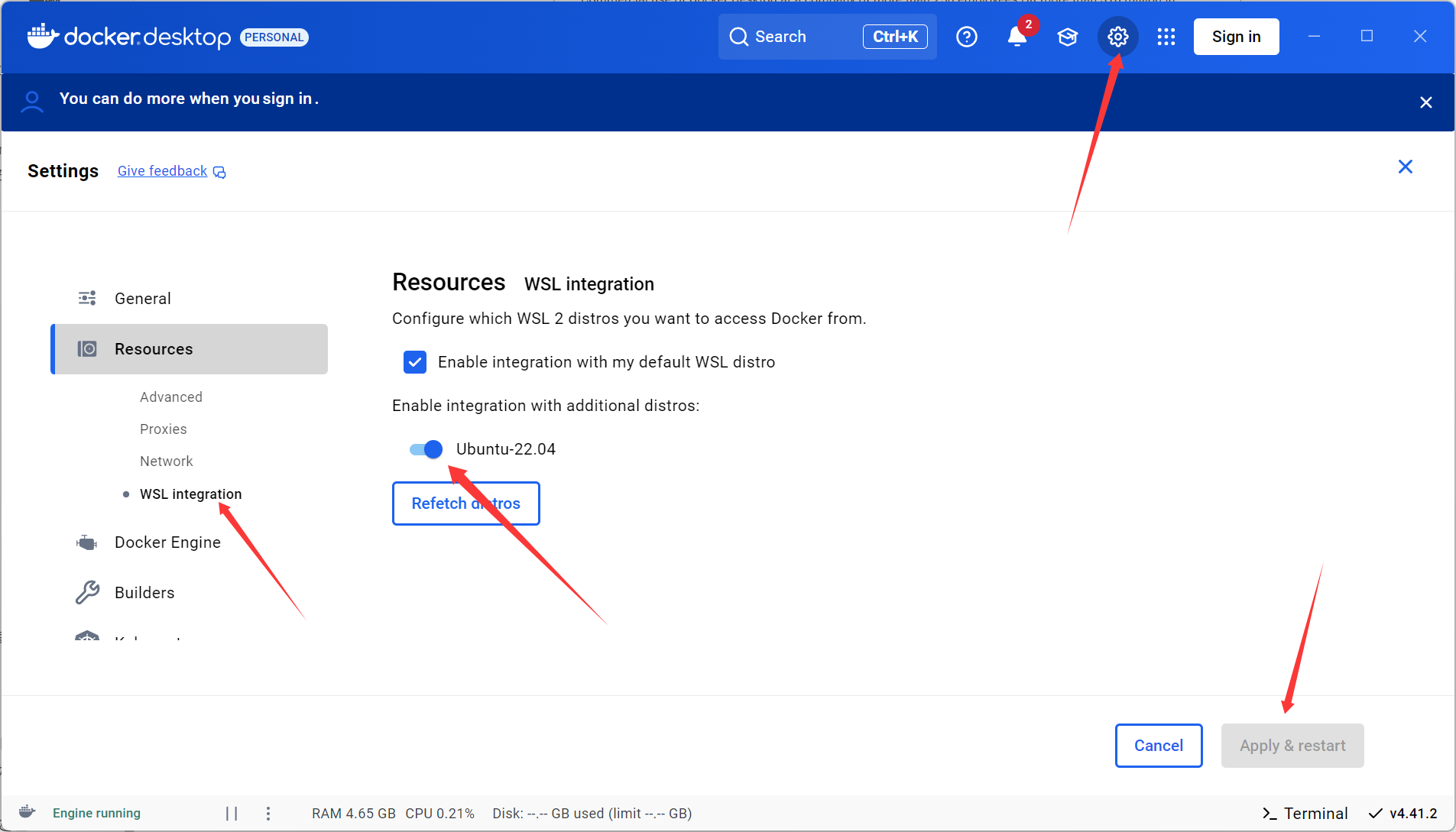
Task: Click Engine running status text
Action: 96,813
